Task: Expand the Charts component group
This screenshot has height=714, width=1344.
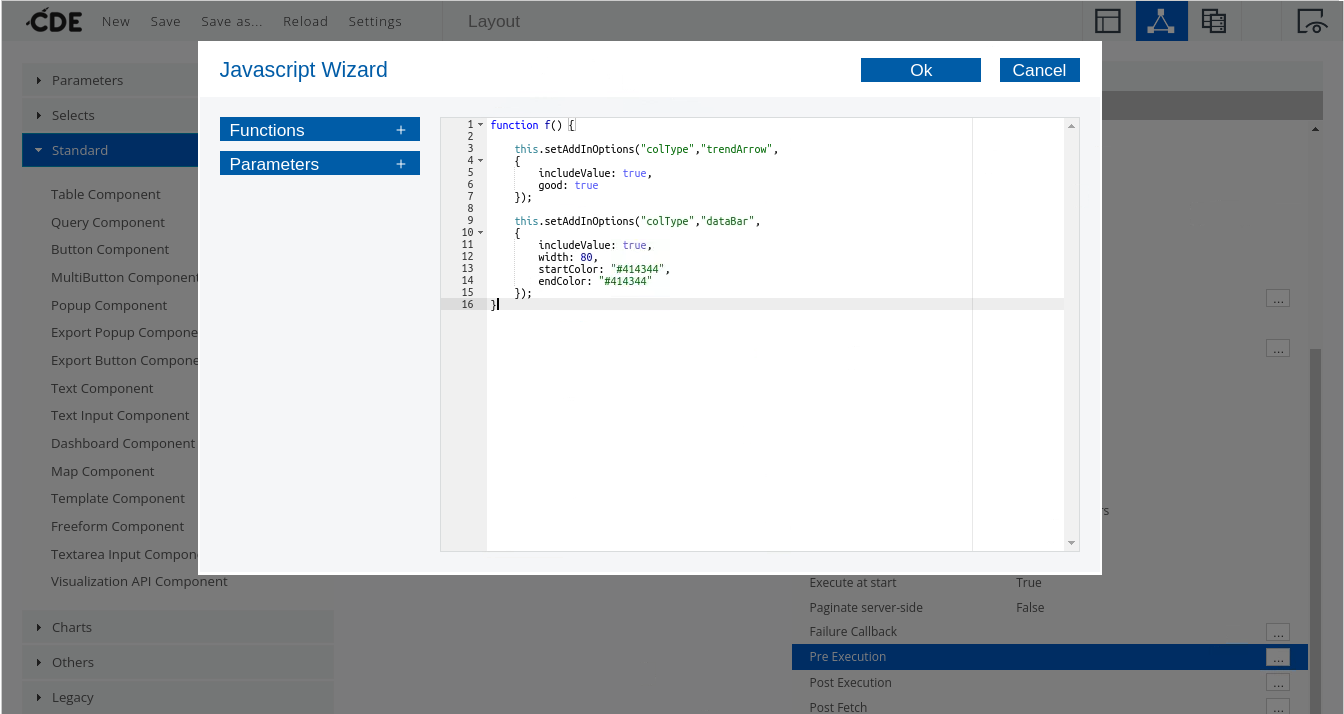Action: 71,627
